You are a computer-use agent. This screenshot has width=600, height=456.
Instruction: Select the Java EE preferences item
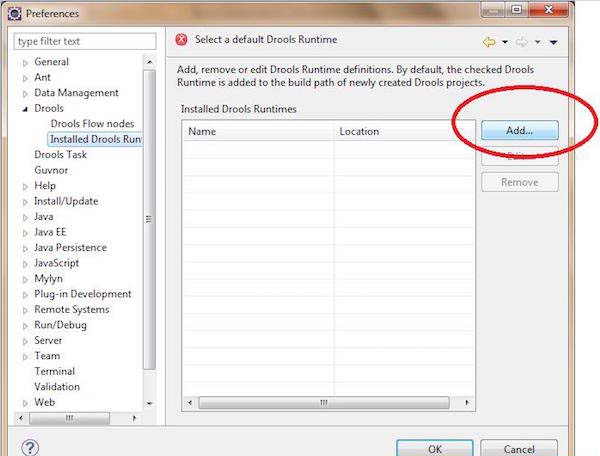[50, 232]
